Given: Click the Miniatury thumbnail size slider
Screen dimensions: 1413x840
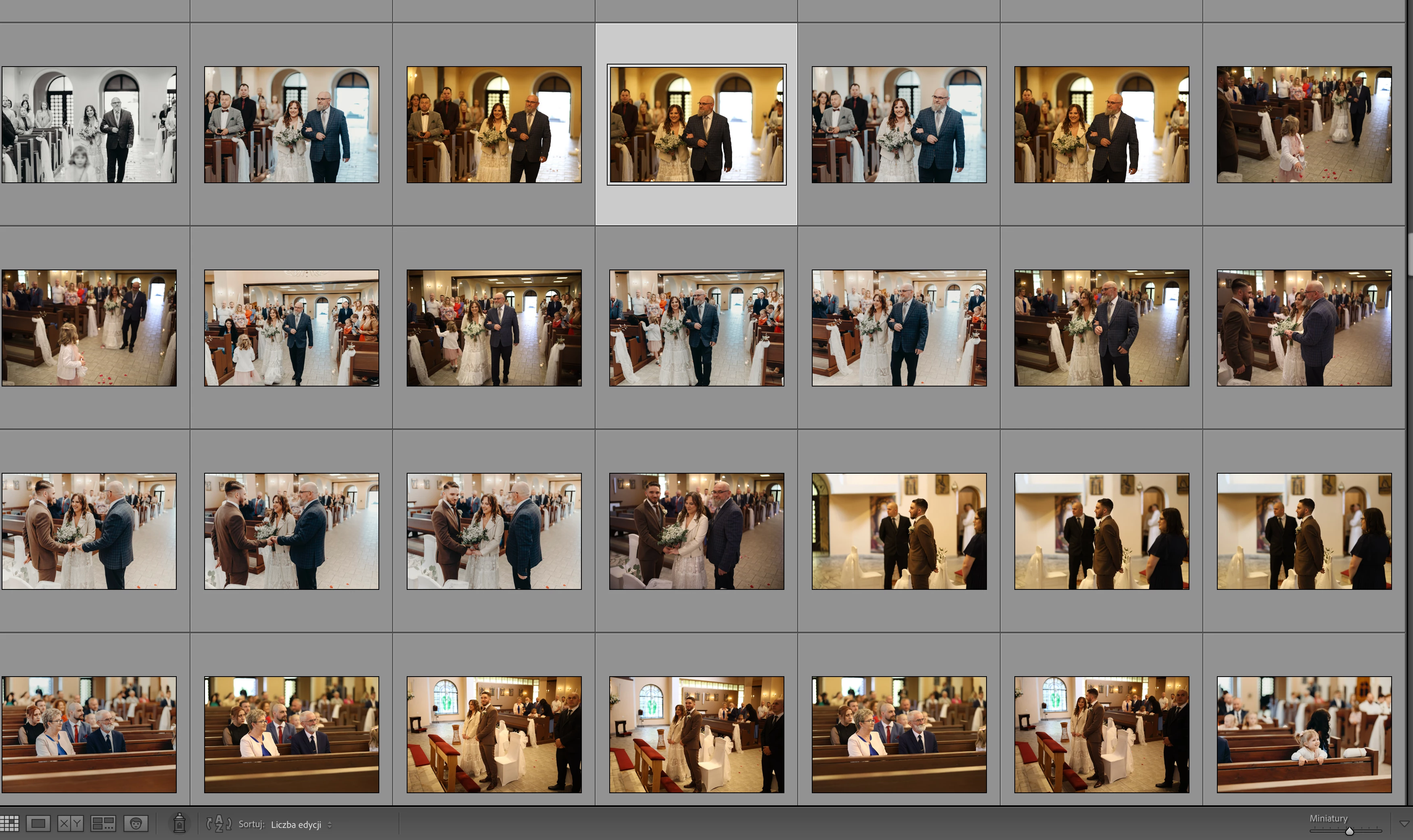Looking at the screenshot, I should click(1349, 831).
